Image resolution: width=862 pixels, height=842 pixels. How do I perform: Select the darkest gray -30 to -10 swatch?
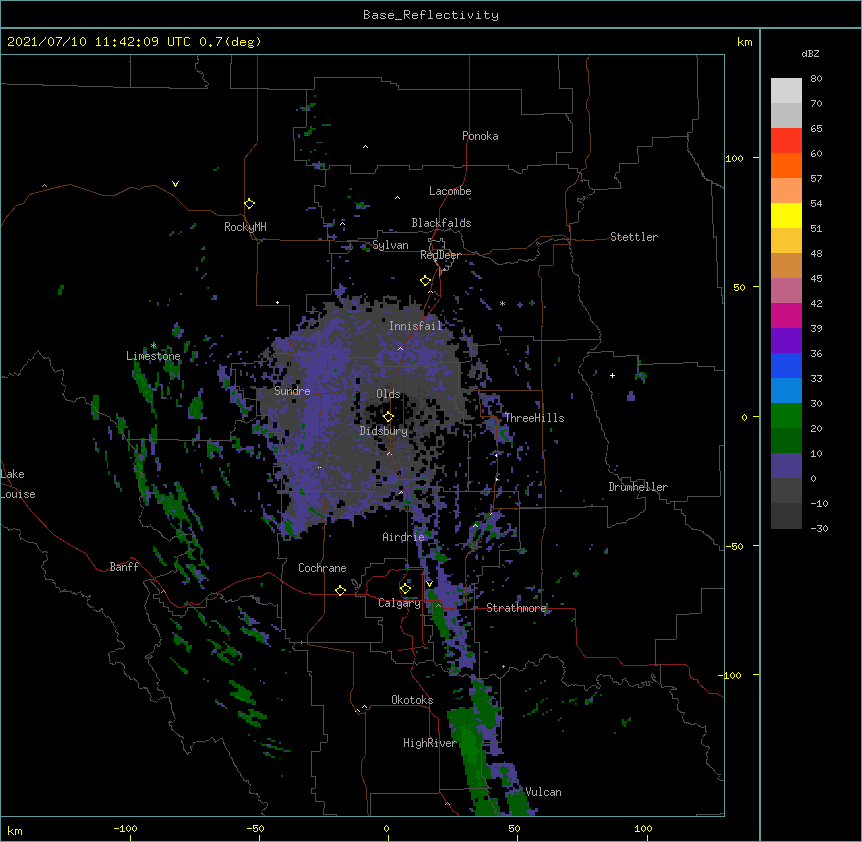tap(786, 516)
